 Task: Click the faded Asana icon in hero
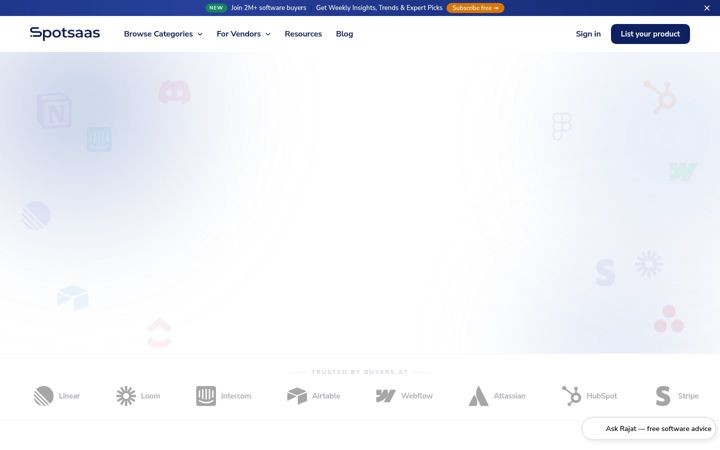tap(669, 318)
